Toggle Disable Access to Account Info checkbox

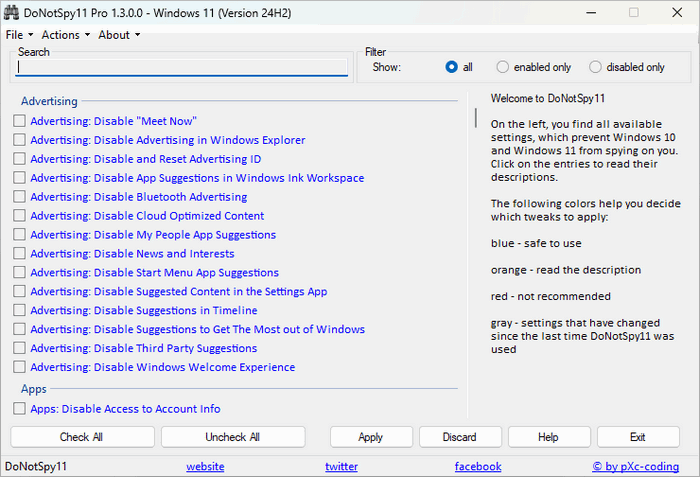(20, 409)
